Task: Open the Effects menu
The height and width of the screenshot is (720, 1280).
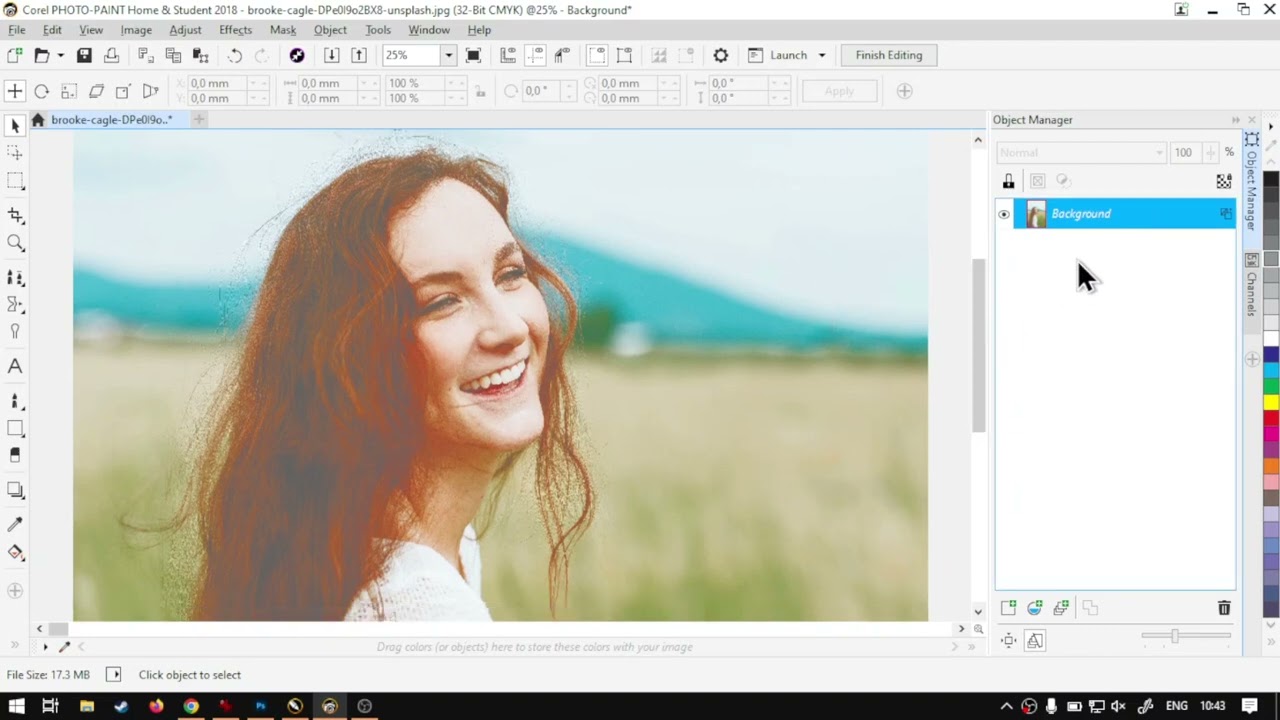Action: pyautogui.click(x=236, y=30)
